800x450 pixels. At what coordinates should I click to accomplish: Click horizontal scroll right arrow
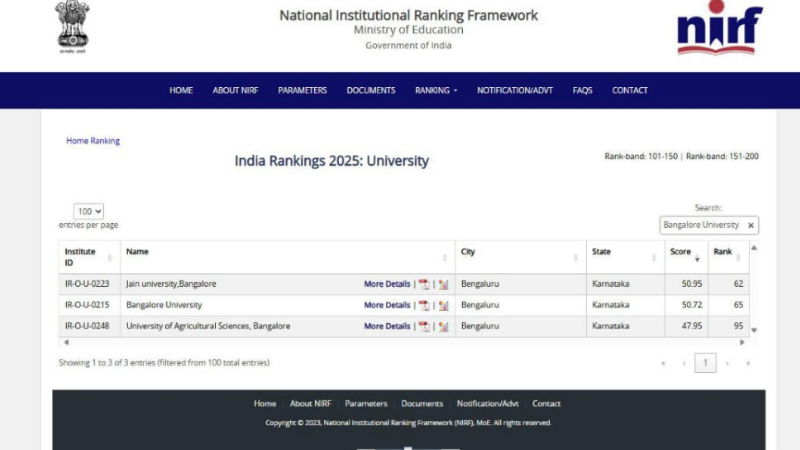coord(742,342)
